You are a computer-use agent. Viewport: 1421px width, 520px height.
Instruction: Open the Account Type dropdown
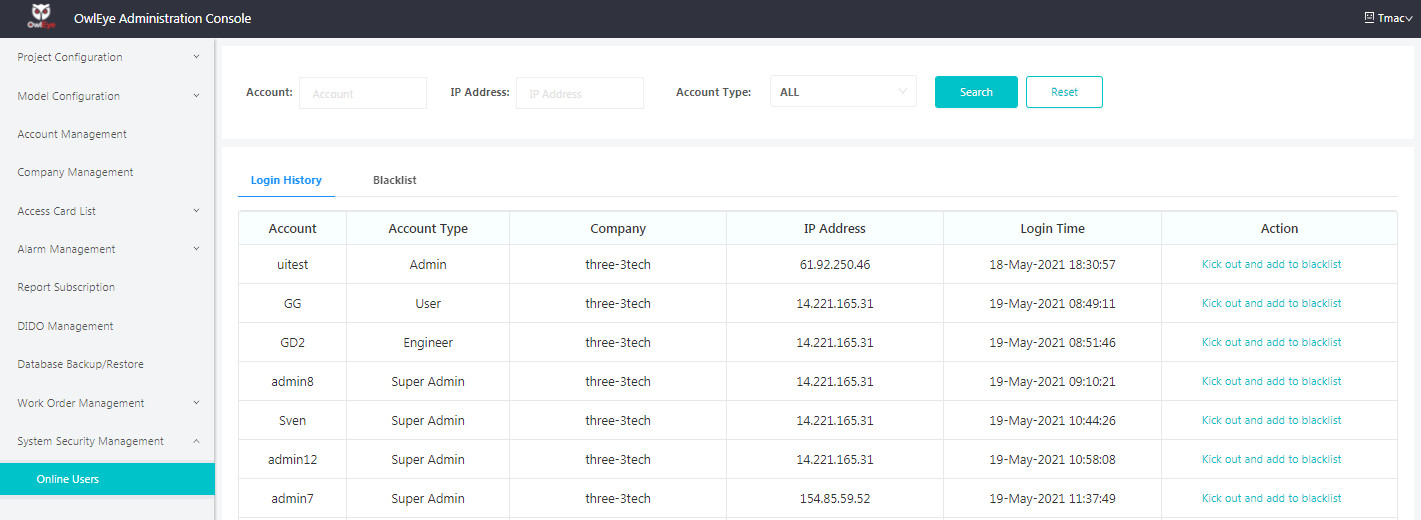842,92
